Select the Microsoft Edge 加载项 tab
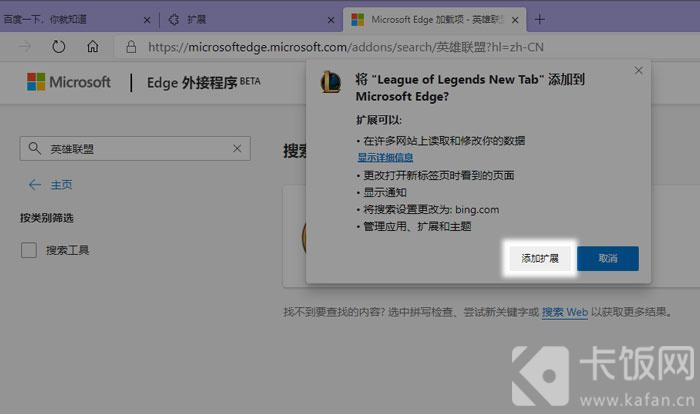The image size is (700, 414). click(x=433, y=20)
